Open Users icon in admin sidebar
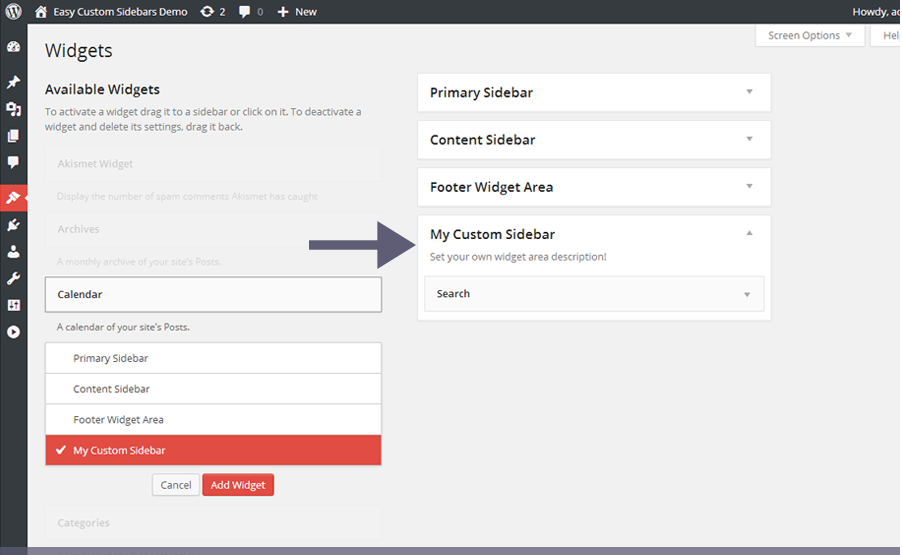Image resolution: width=902 pixels, height=555 pixels. pyautogui.click(x=13, y=251)
